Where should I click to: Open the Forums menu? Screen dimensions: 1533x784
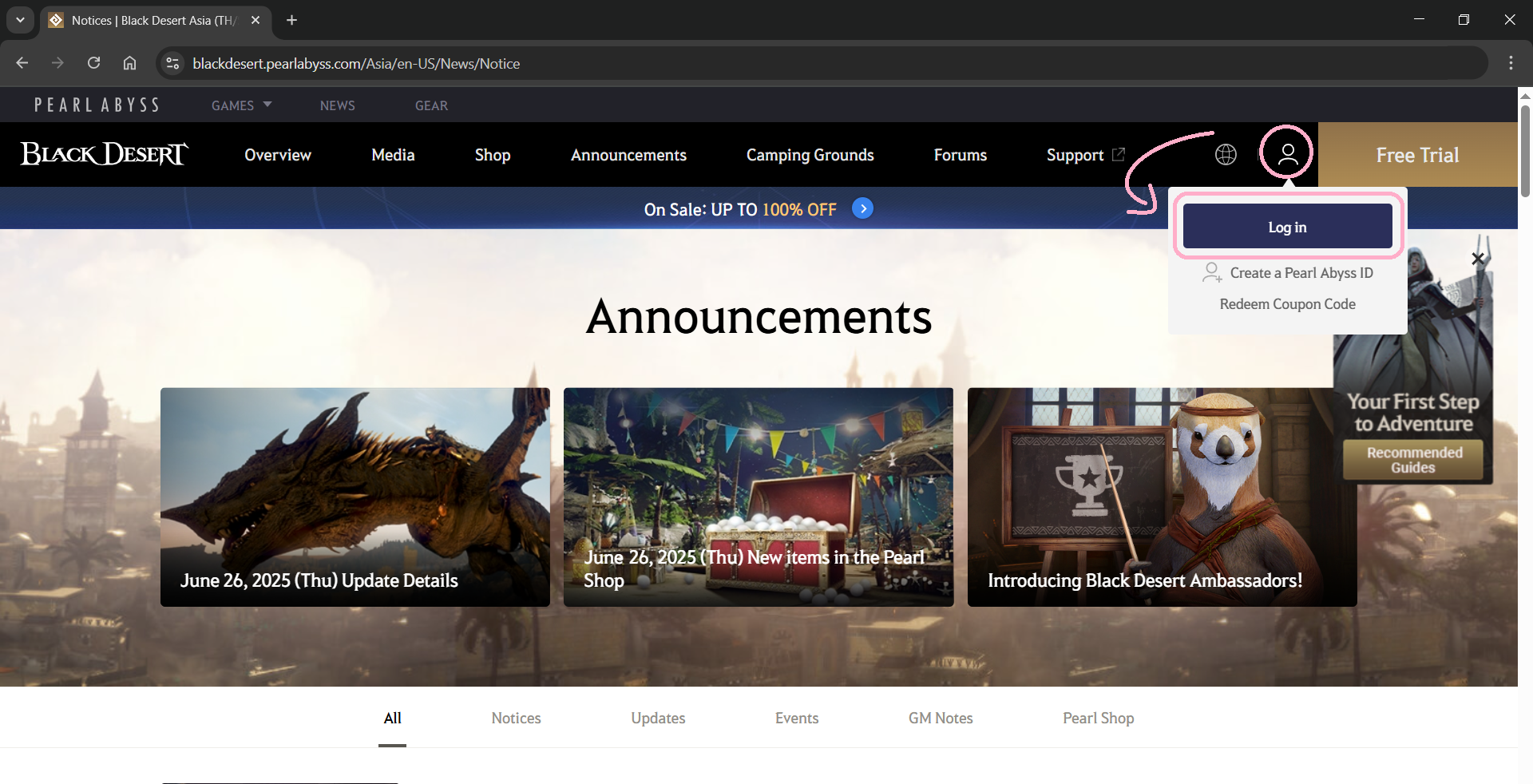click(961, 155)
